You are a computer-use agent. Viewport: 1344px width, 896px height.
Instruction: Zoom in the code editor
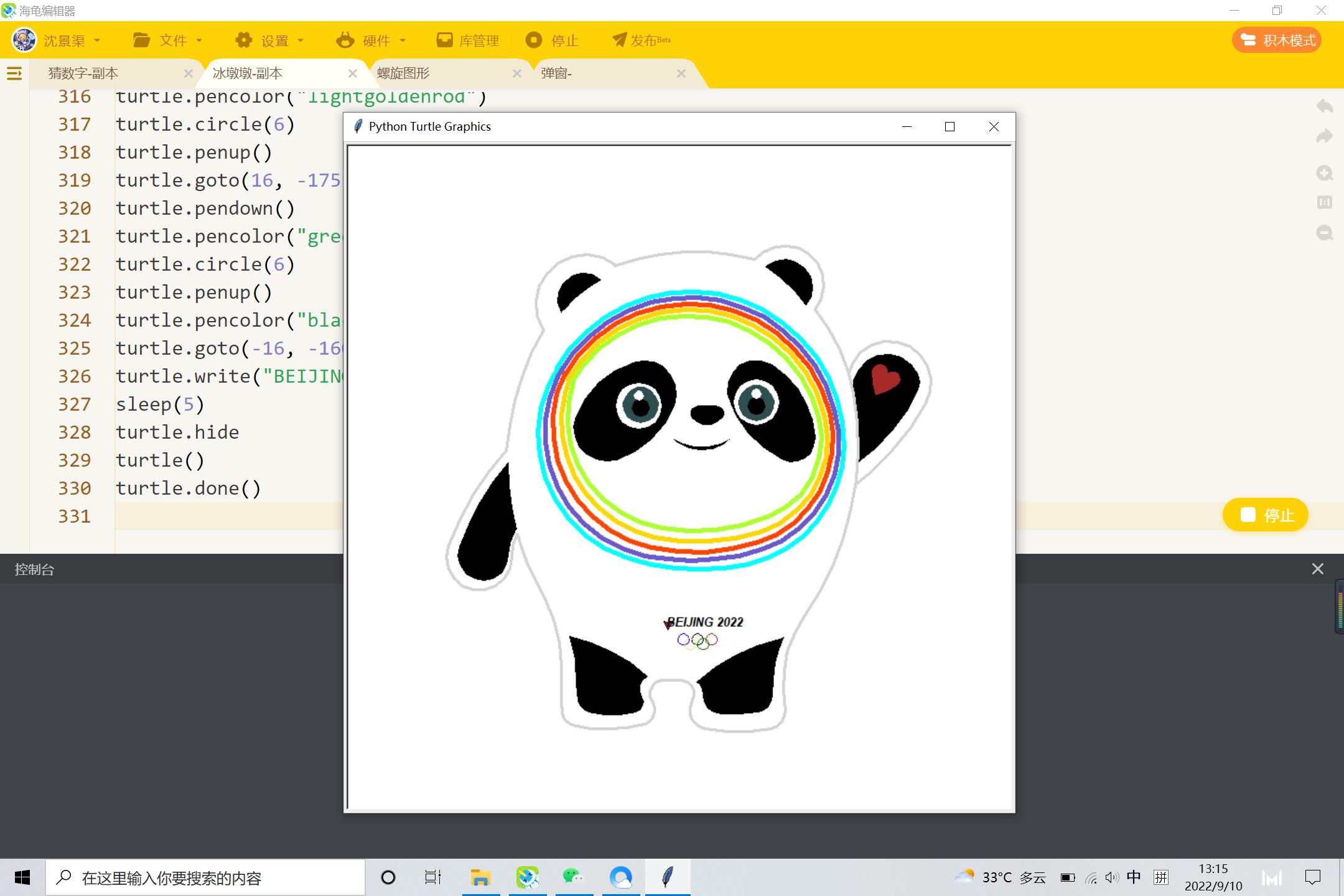[x=1325, y=173]
